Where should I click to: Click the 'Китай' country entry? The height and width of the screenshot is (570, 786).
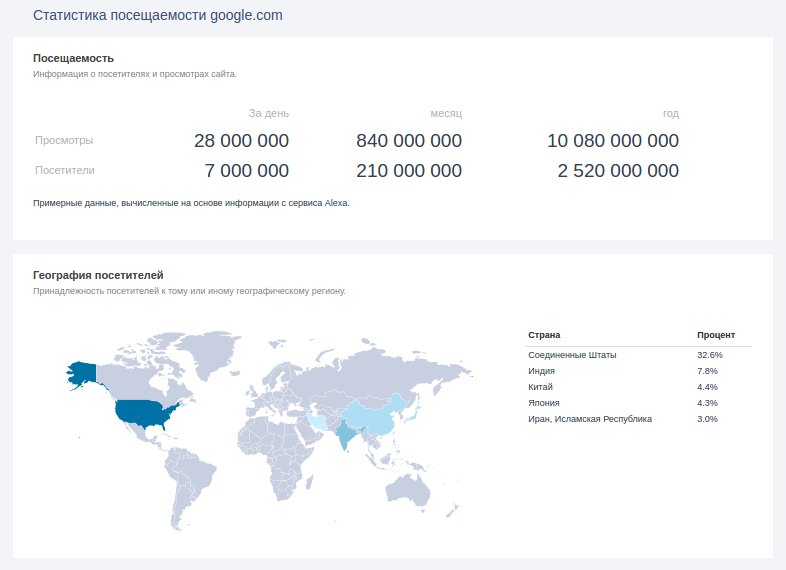[x=540, y=387]
